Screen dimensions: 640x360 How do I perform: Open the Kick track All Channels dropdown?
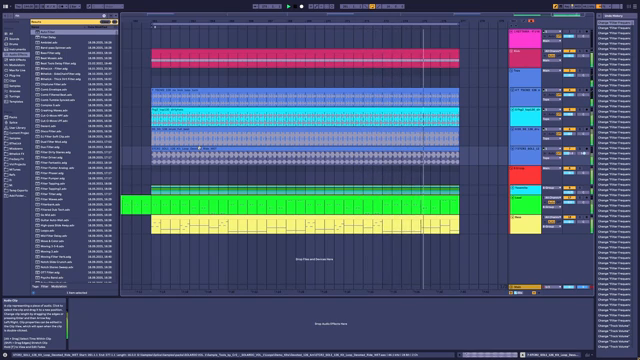pos(552,51)
